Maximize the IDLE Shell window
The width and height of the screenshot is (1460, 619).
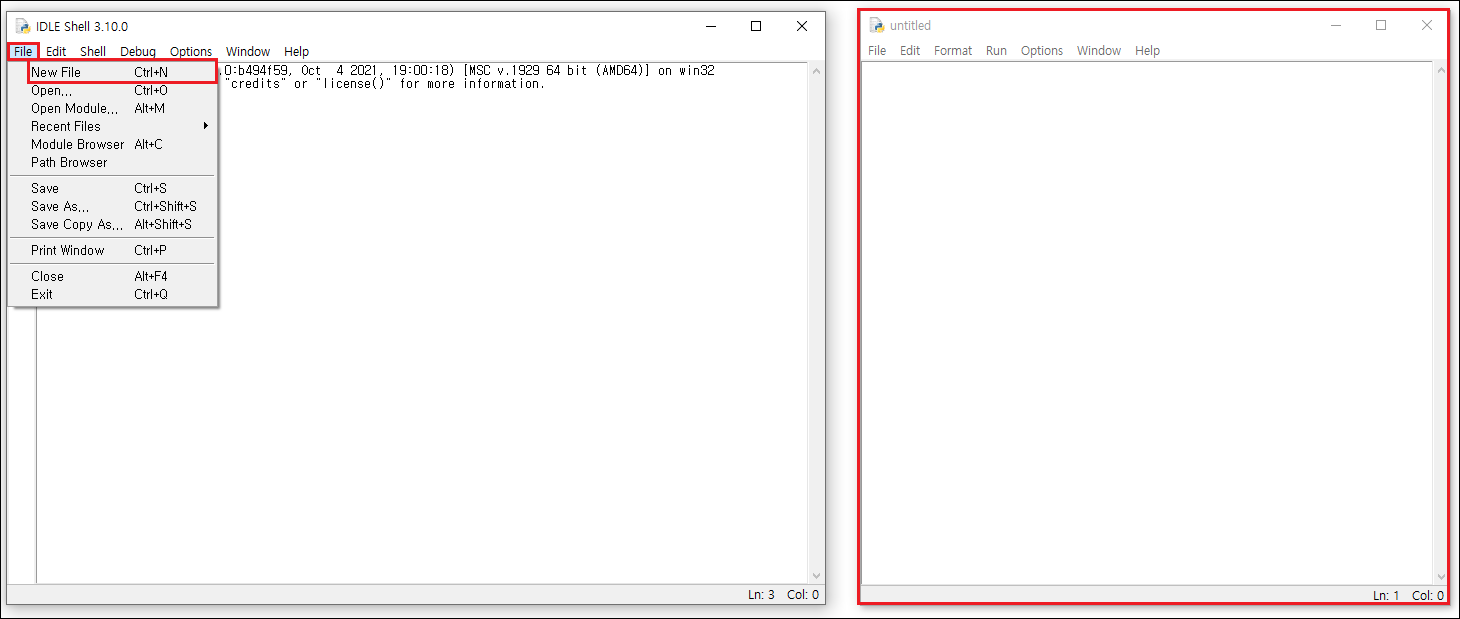pos(756,26)
